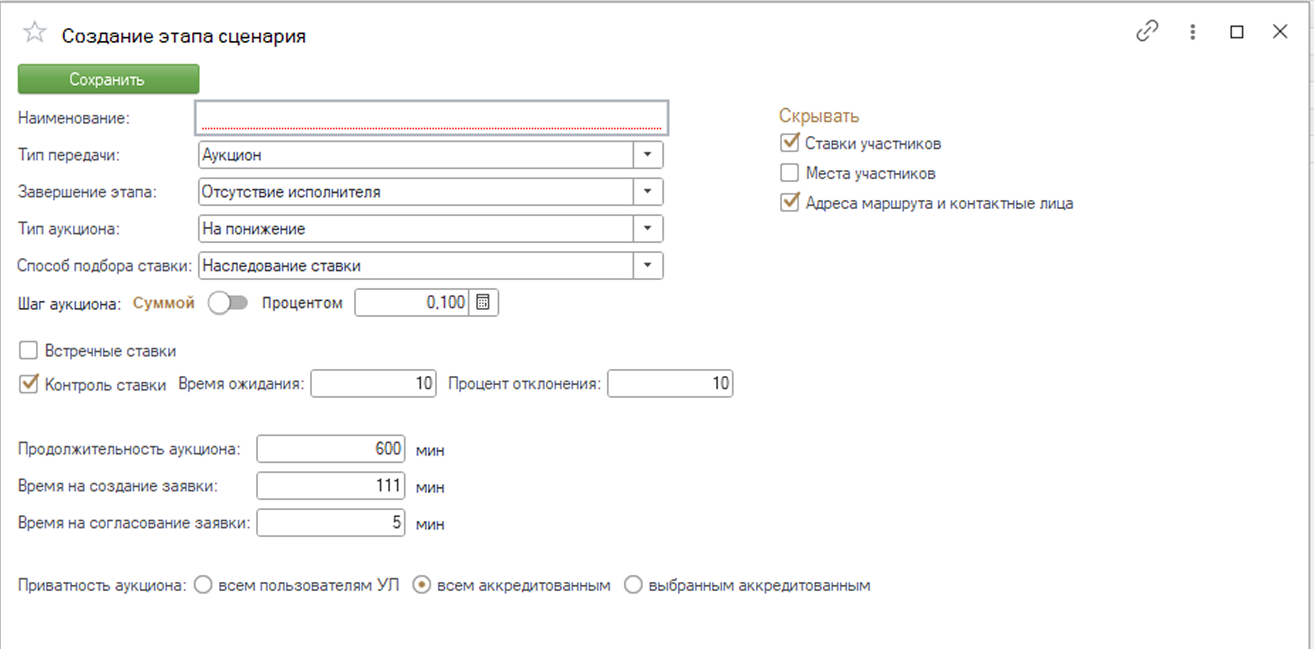Viewport: 1315px width, 649px height.
Task: Click the Продолжительность аукциона field with 600
Action: [331, 449]
